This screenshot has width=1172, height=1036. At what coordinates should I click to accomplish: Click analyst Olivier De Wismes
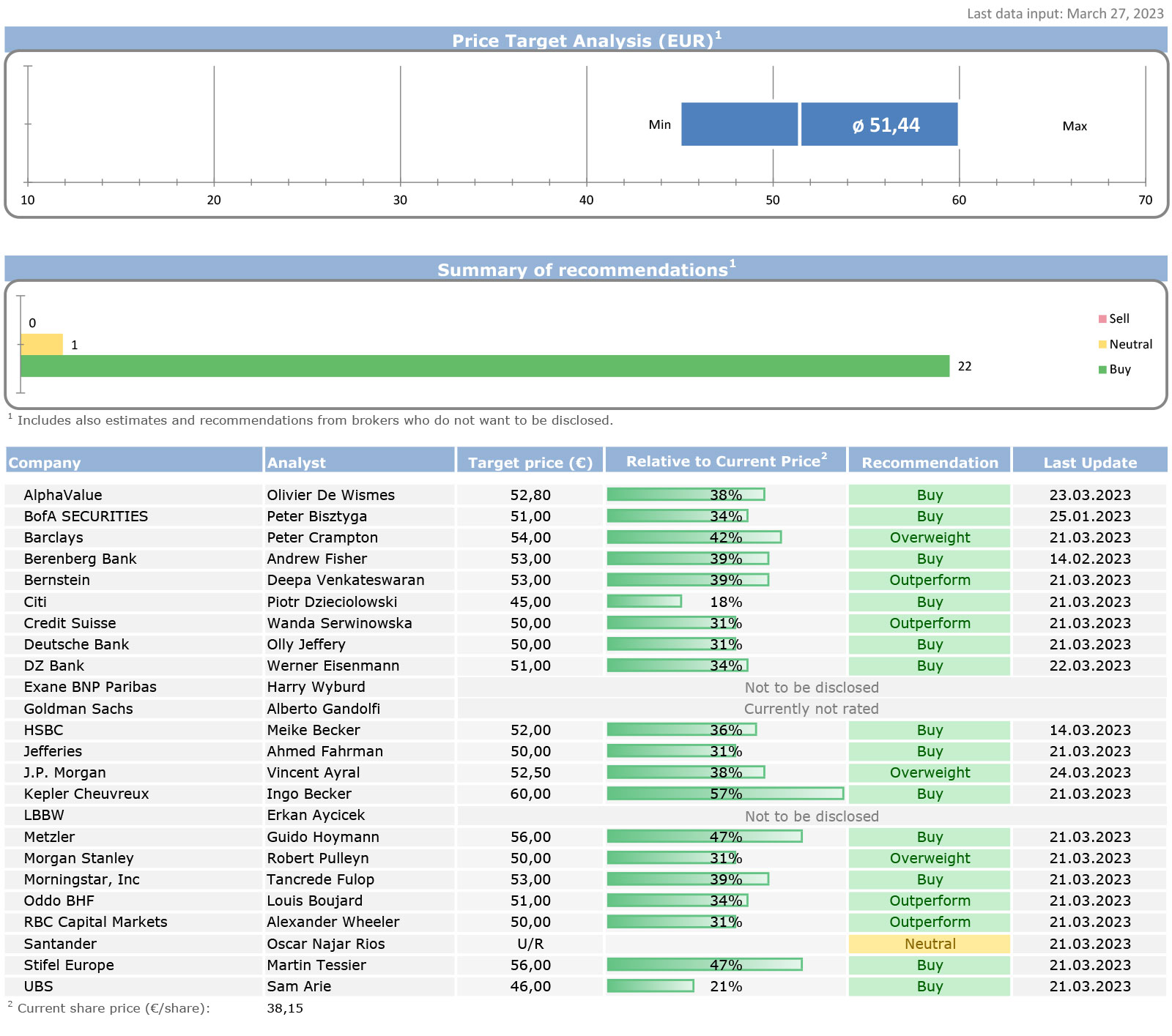(330, 495)
